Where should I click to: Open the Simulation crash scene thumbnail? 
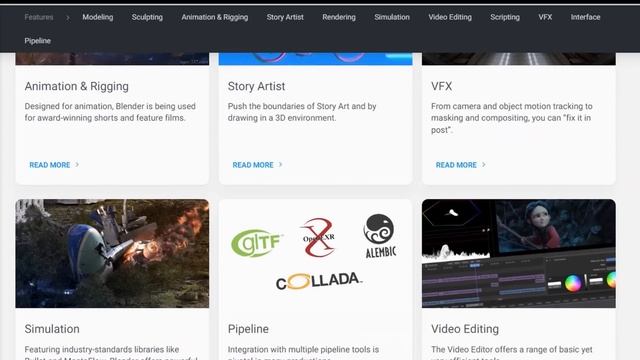tap(112, 253)
